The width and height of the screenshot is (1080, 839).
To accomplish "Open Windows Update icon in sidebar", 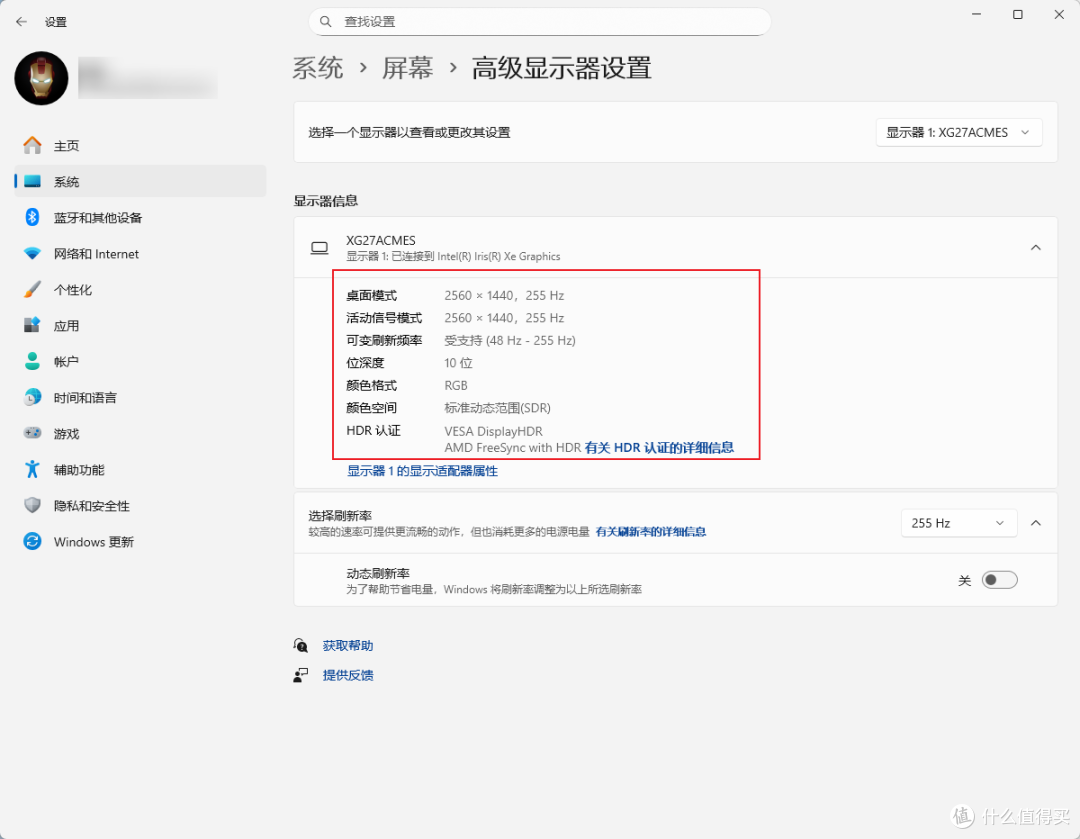I will tap(33, 542).
